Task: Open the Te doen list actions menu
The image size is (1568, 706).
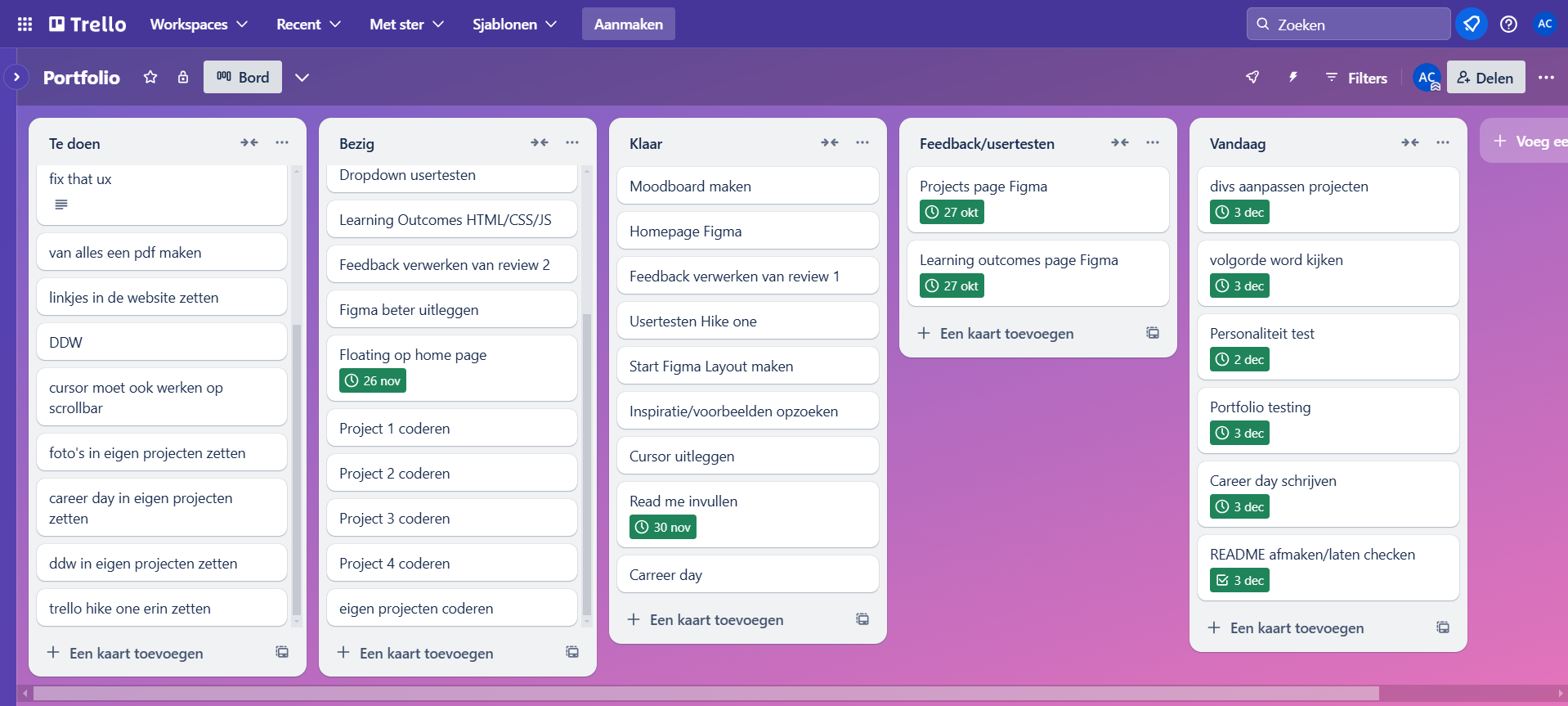Action: (x=282, y=142)
